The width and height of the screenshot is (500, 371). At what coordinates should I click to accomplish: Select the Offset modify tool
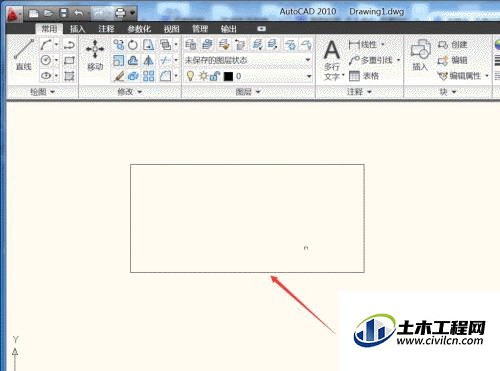(133, 60)
